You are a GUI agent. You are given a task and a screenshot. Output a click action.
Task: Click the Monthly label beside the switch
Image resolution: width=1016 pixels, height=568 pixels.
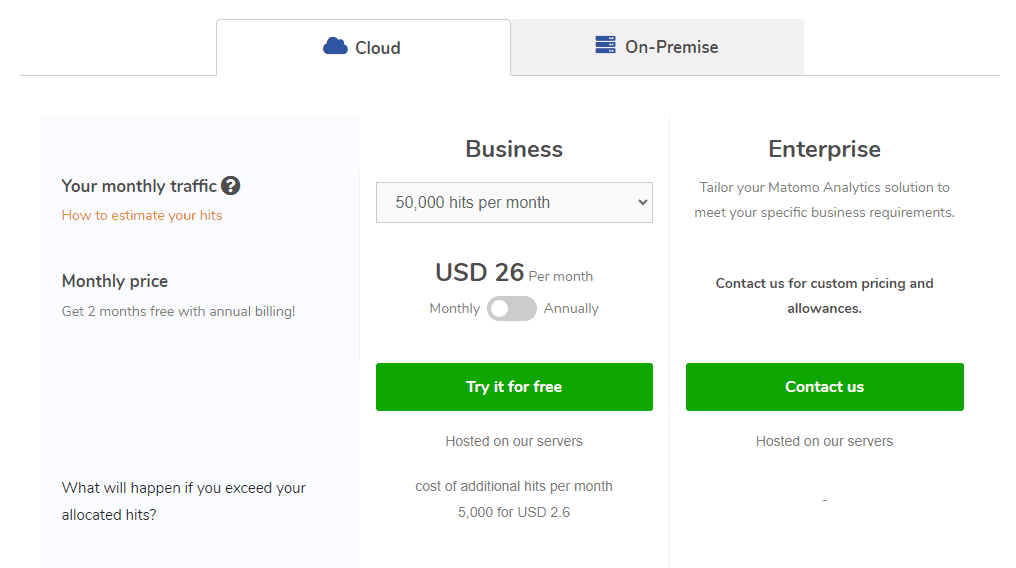454,309
